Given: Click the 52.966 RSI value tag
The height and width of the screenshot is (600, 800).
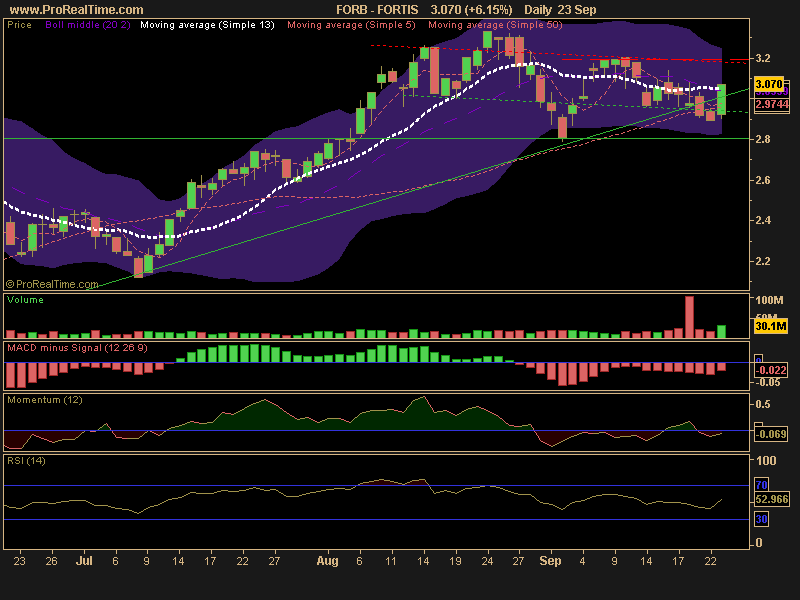Looking at the screenshot, I should coord(771,499).
